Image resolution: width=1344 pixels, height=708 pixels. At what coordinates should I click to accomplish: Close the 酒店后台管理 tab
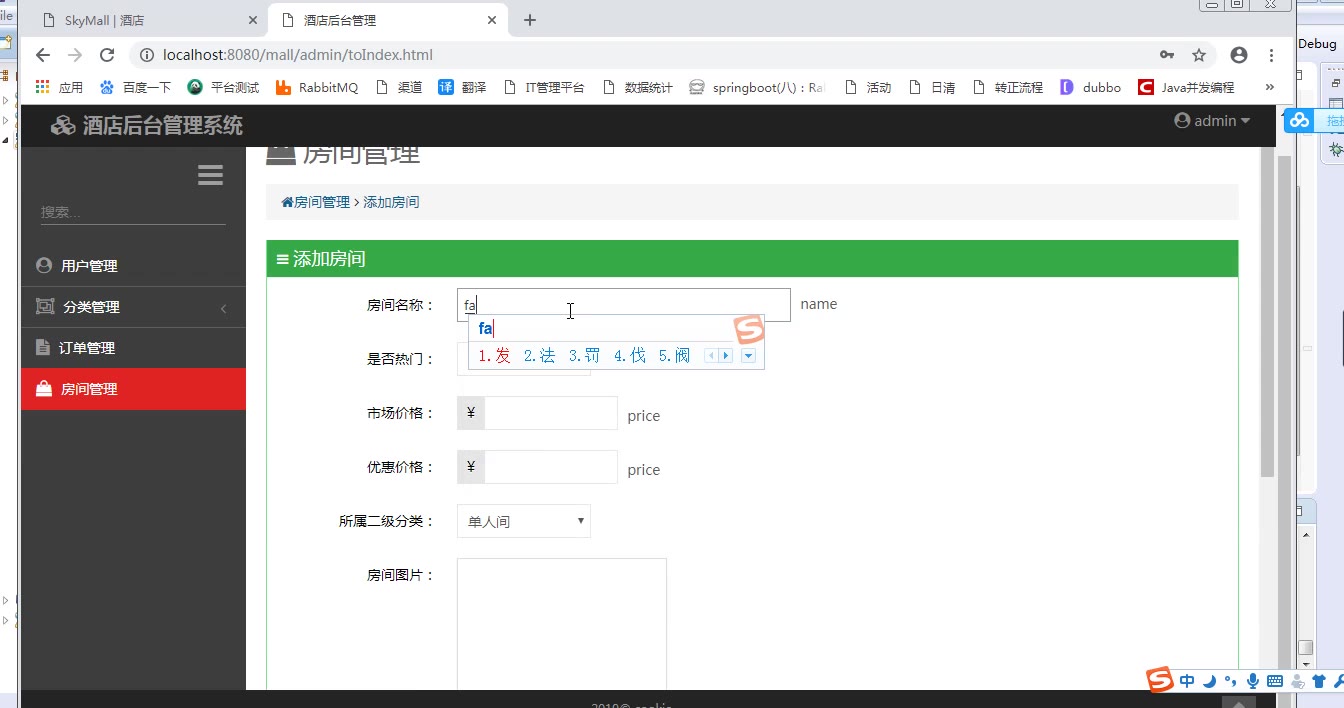[x=491, y=20]
